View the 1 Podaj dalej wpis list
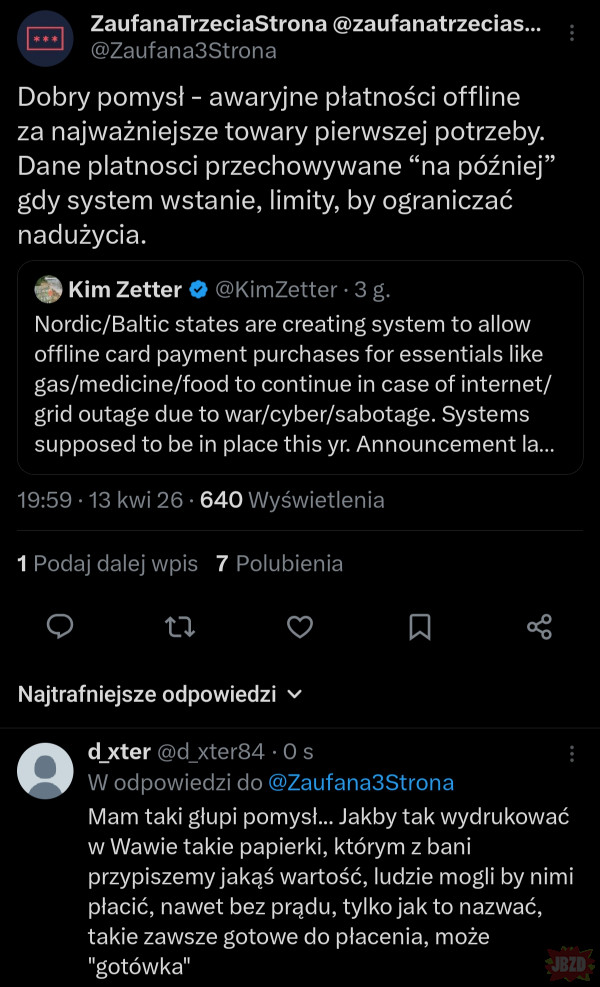Viewport: 600px width, 987px height. click(x=108, y=564)
